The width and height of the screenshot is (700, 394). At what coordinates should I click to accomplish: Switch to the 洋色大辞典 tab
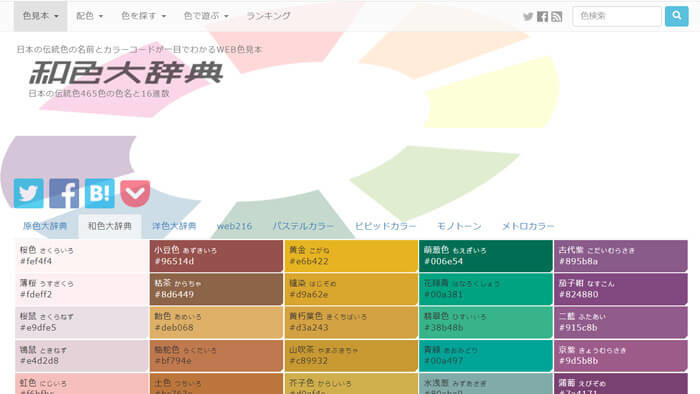(x=174, y=226)
